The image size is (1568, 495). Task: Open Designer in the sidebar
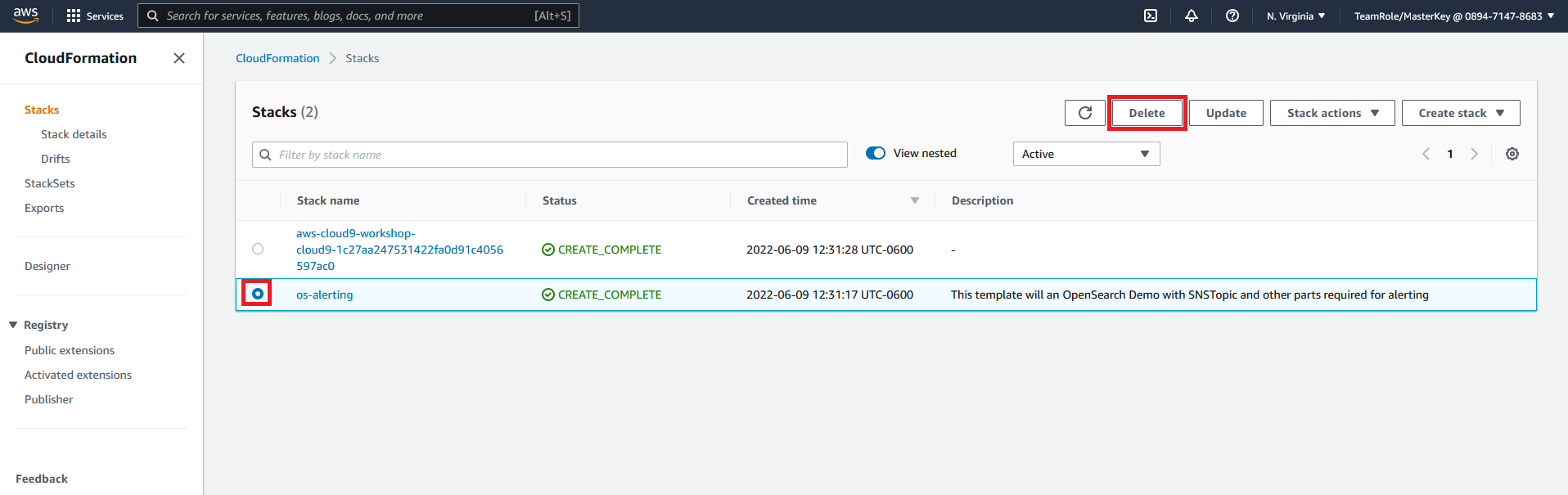(x=47, y=266)
